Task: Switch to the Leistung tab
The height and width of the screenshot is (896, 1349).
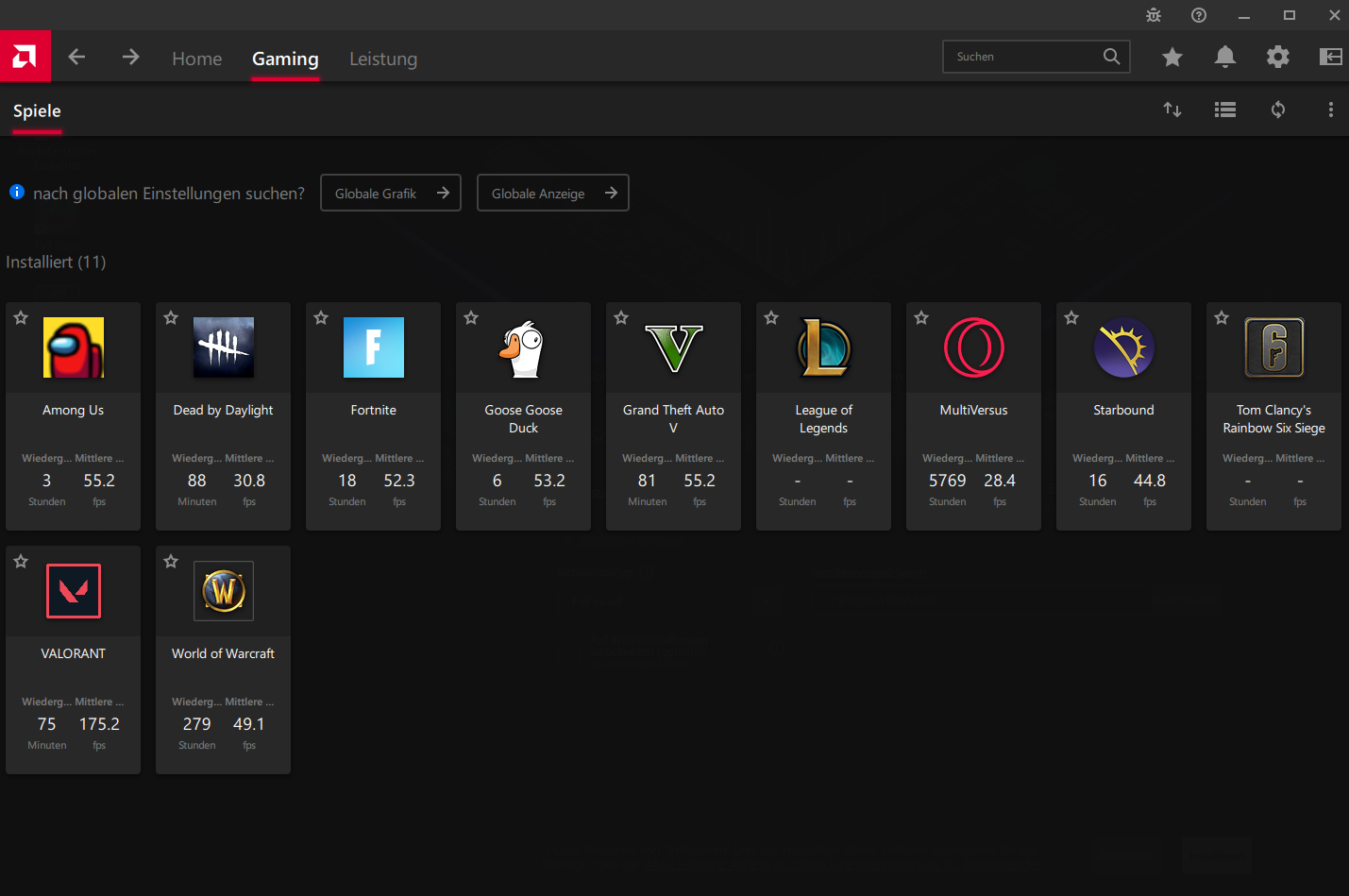Action: tap(383, 59)
